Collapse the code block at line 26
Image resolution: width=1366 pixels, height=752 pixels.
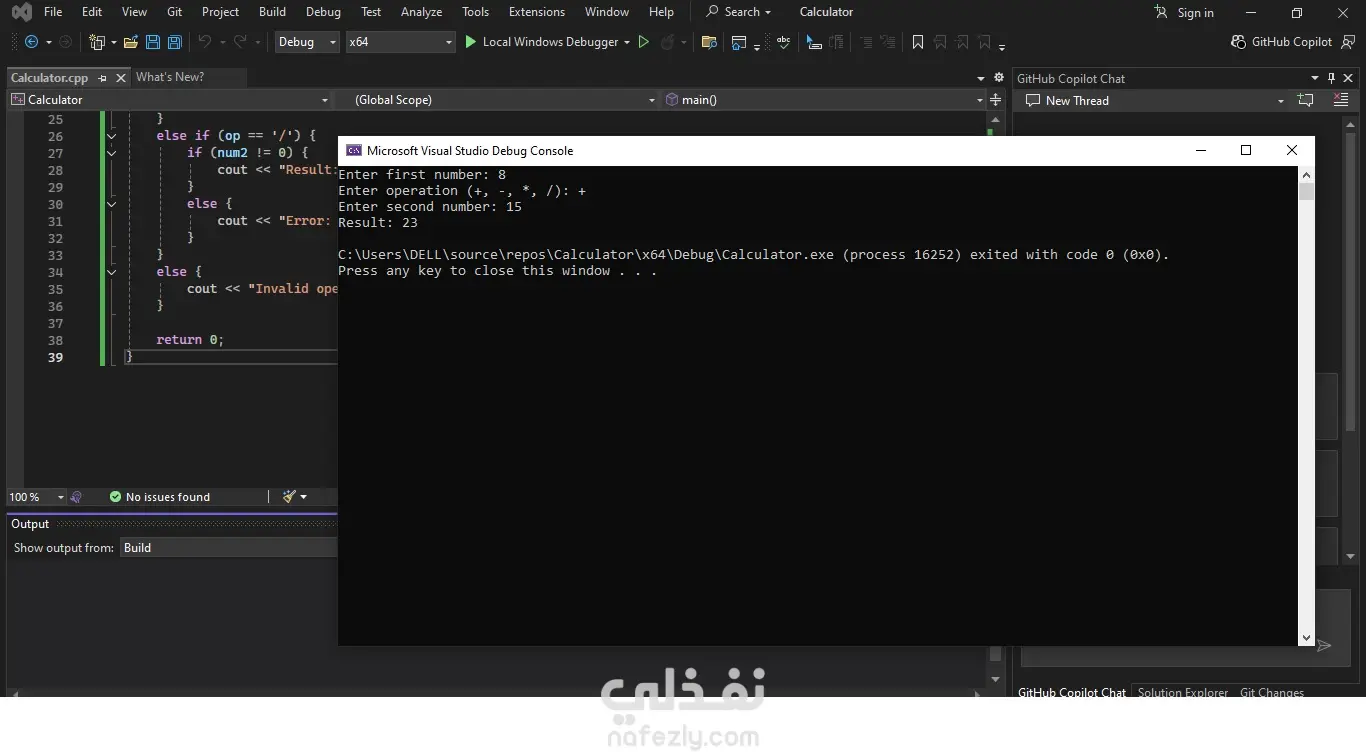(x=111, y=136)
